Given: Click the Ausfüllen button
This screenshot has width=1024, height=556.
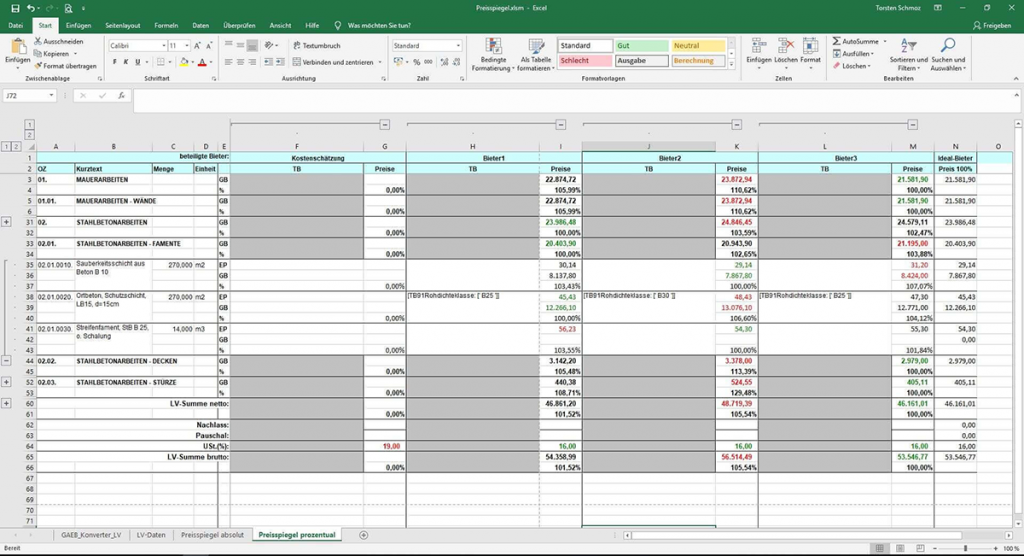Looking at the screenshot, I should pyautogui.click(x=852, y=54).
